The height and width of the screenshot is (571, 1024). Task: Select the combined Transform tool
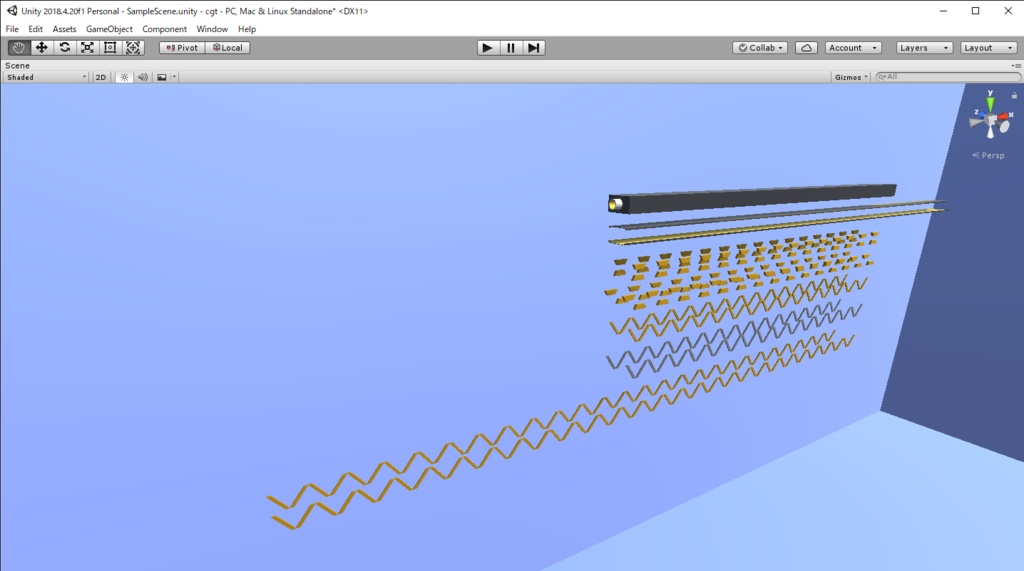[133, 48]
